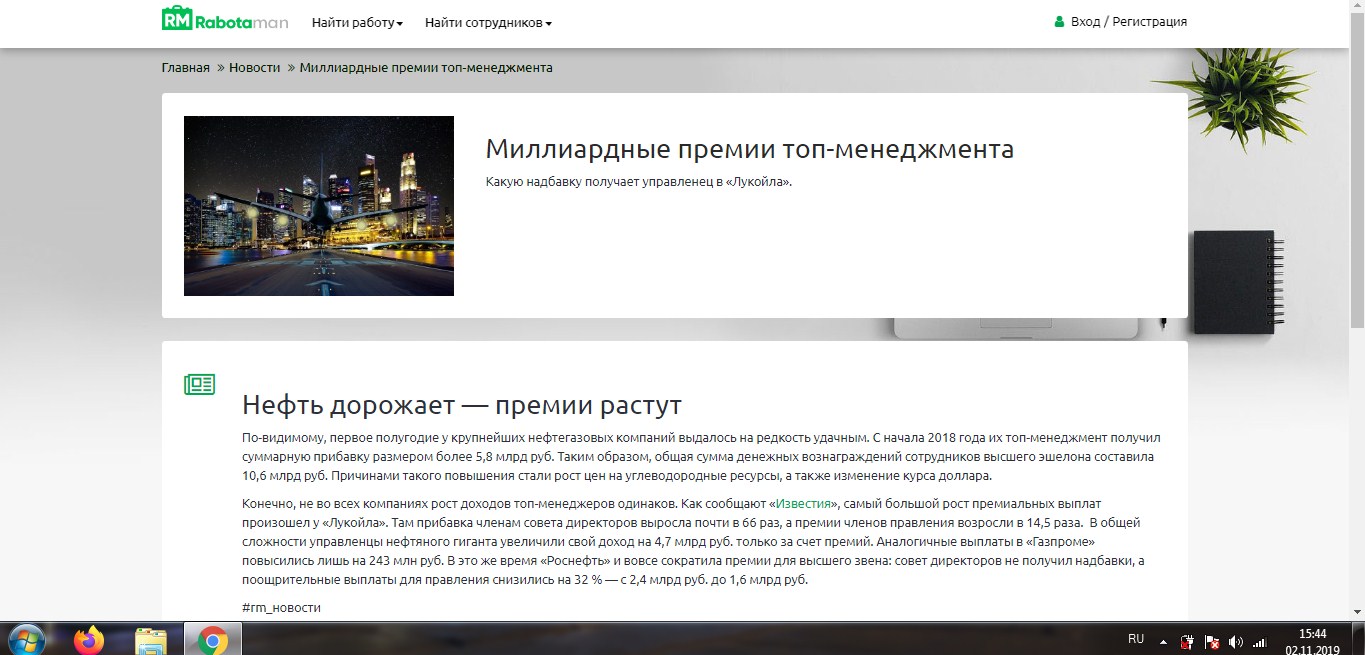The width and height of the screenshot is (1365, 655).
Task: Open the city night article thumbnail
Action: pos(319,206)
